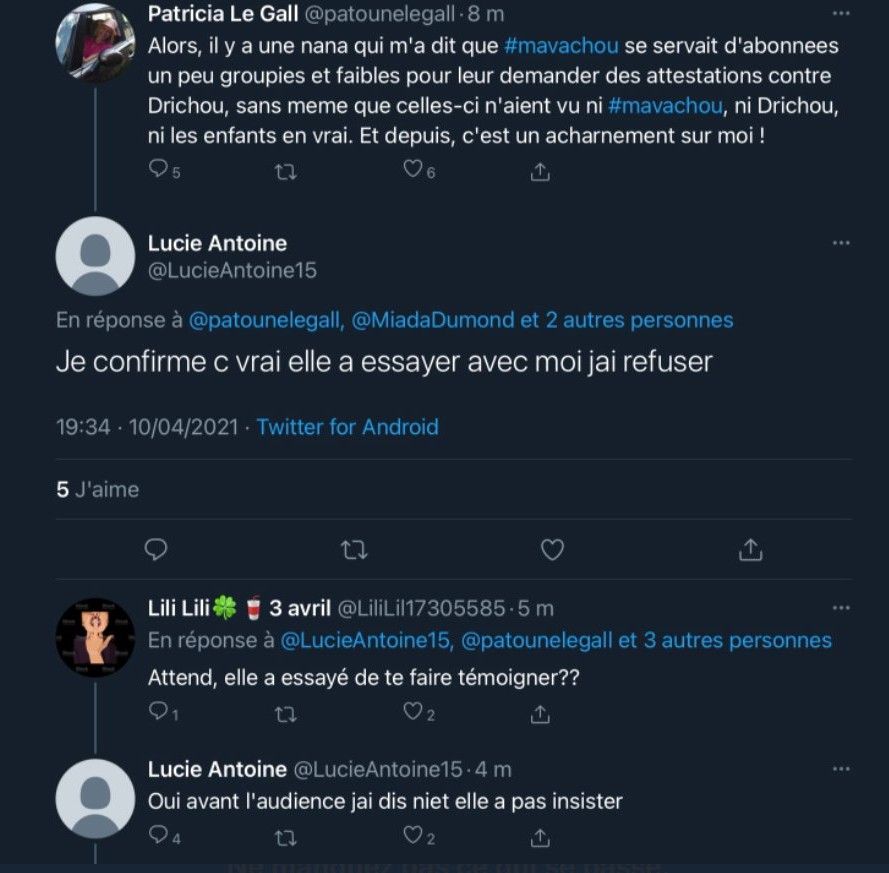The height and width of the screenshot is (873, 889).
Task: Reply to the main Lucie Antoine tweet
Action: pos(156,549)
